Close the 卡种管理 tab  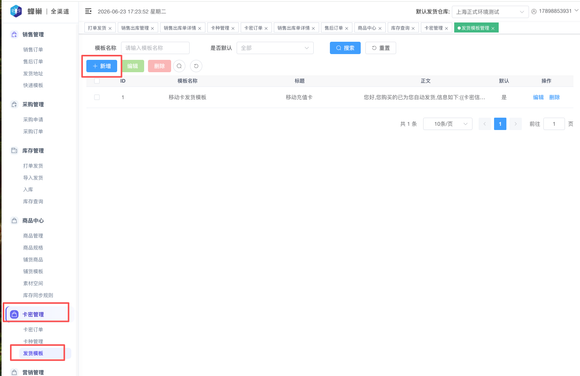point(233,28)
